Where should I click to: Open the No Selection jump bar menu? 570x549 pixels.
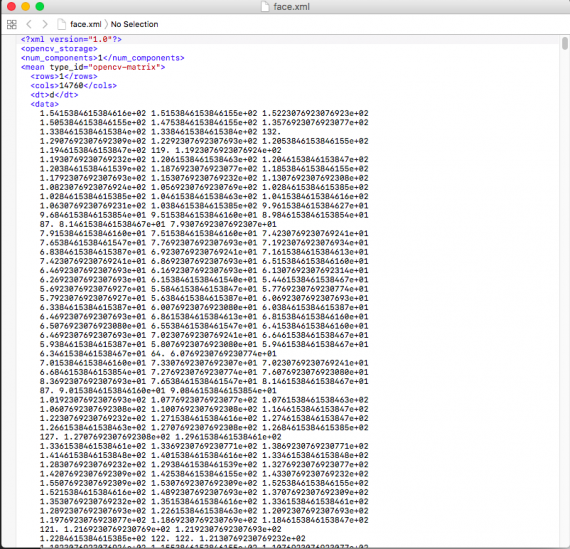click(135, 24)
